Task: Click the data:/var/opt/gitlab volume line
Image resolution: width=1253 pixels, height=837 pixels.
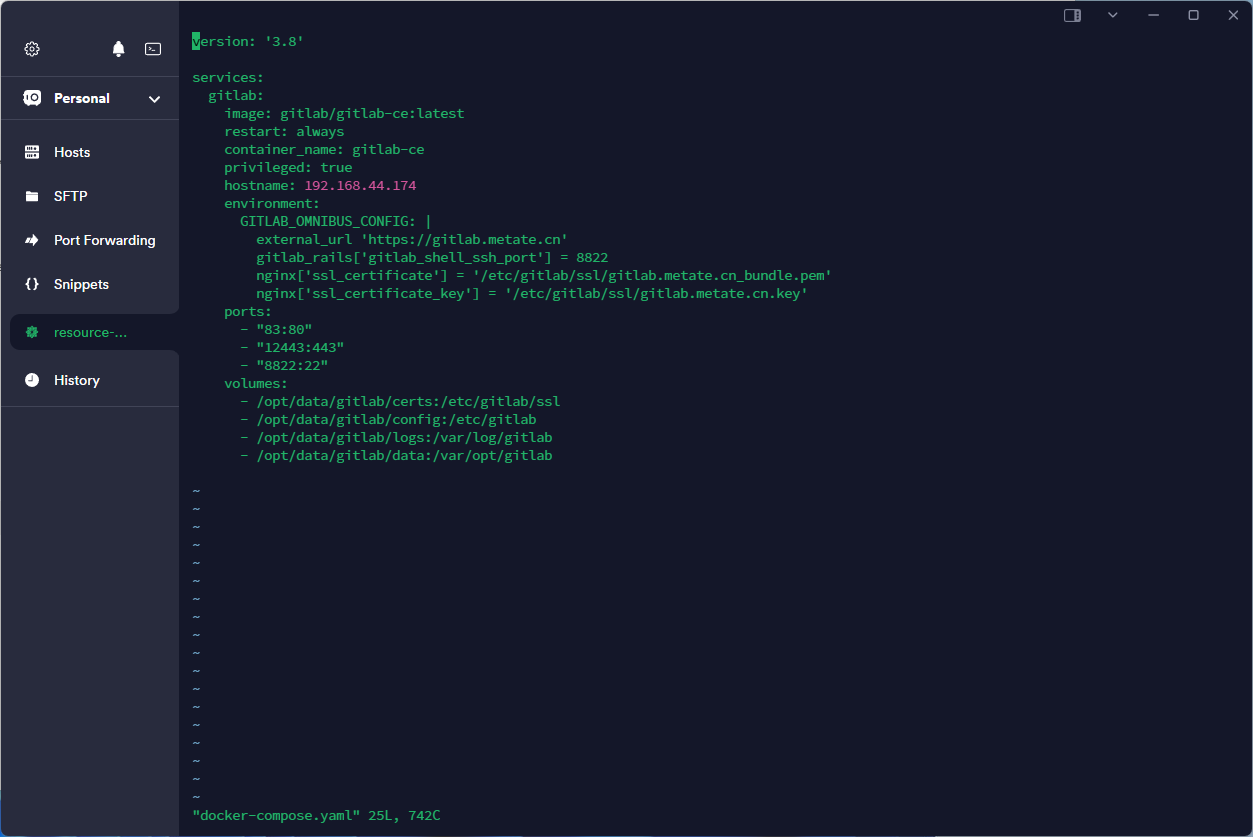Action: (396, 455)
